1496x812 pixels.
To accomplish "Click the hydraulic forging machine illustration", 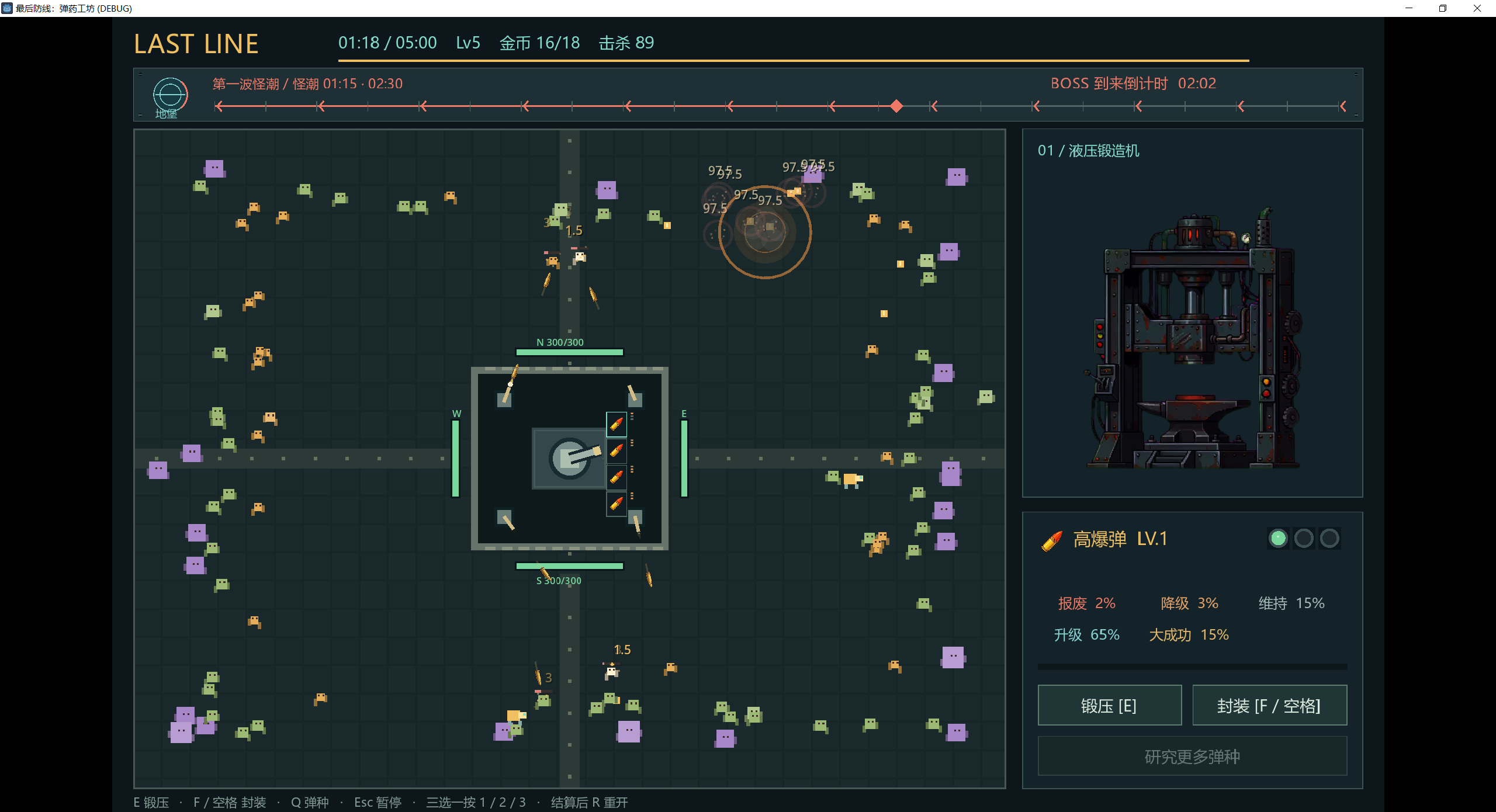I will point(1192,339).
